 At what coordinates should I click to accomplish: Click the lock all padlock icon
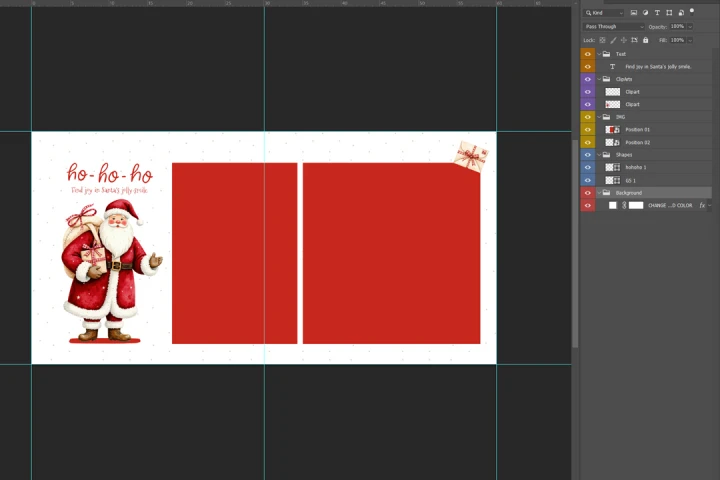coord(646,40)
